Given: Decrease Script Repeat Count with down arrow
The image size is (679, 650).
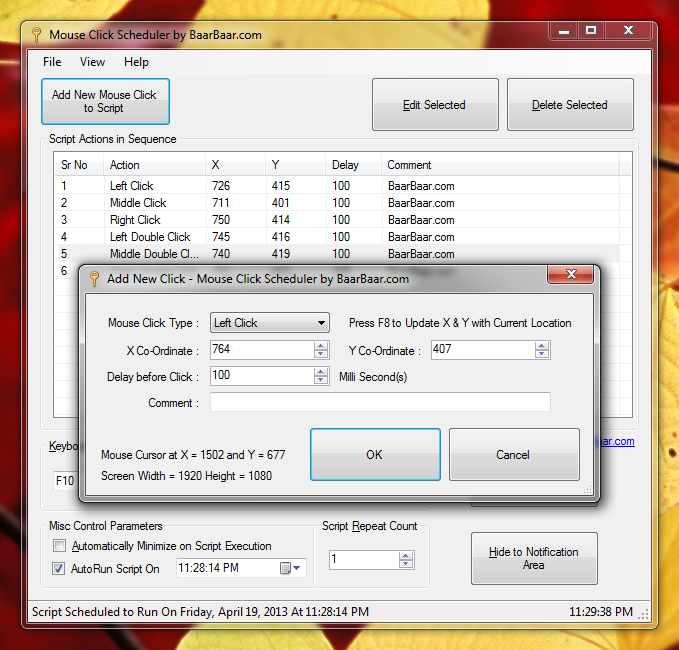Looking at the screenshot, I should click(x=406, y=564).
